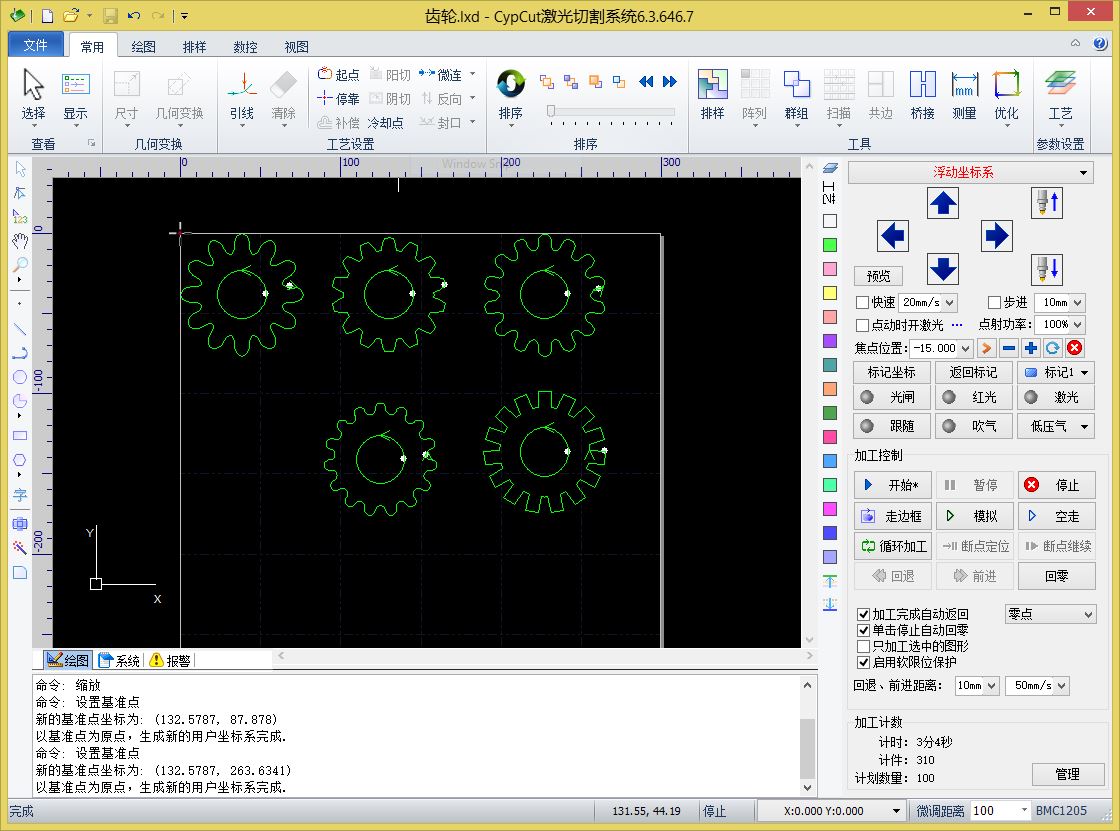Jog the head down with blue arrow
Viewport: 1120px width, 831px height.
(x=943, y=269)
